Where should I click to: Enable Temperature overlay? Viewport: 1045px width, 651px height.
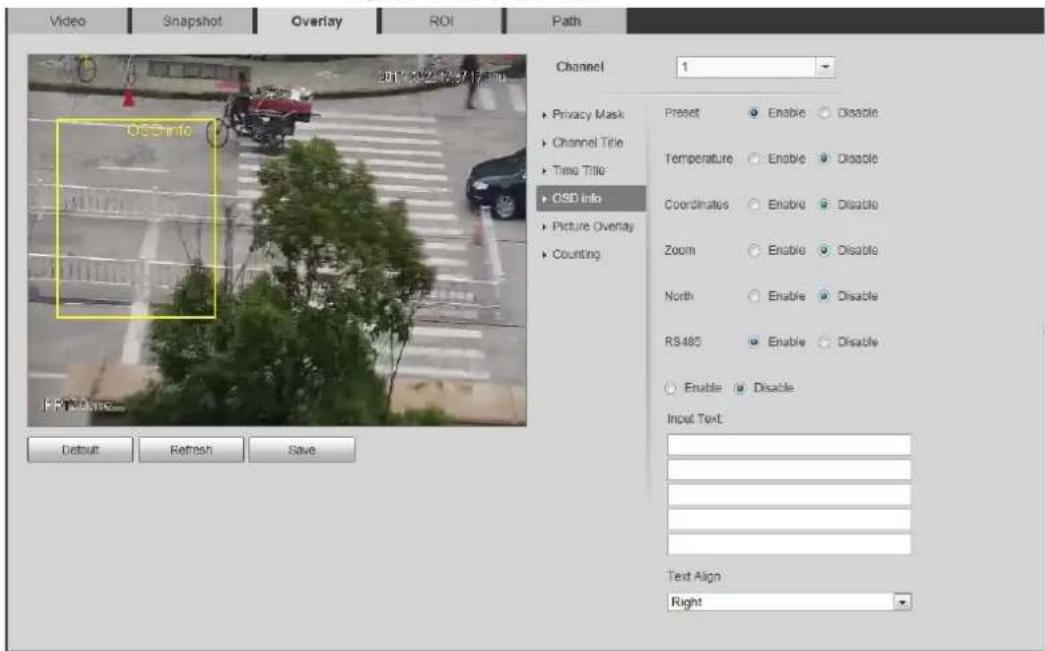(754, 159)
